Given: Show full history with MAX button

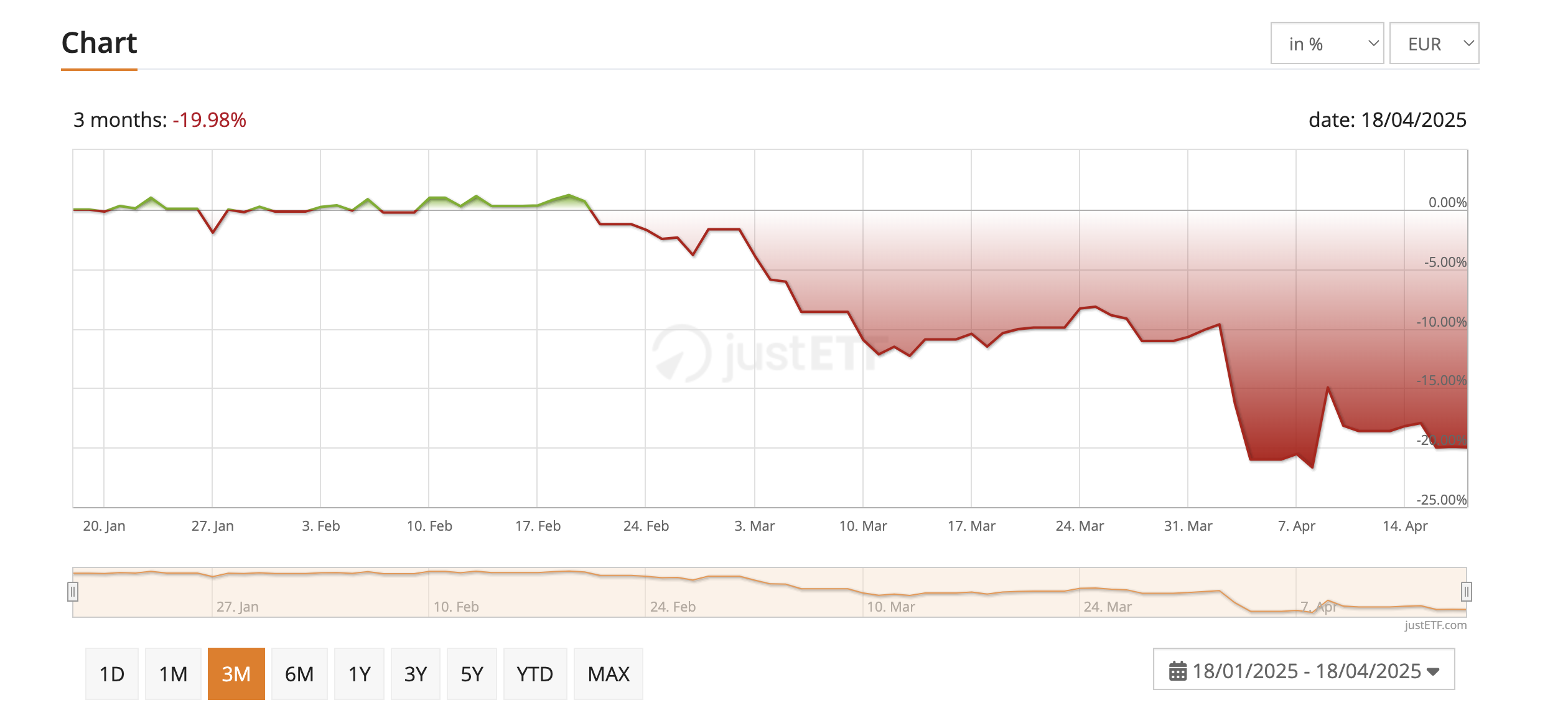Looking at the screenshot, I should 609,674.
